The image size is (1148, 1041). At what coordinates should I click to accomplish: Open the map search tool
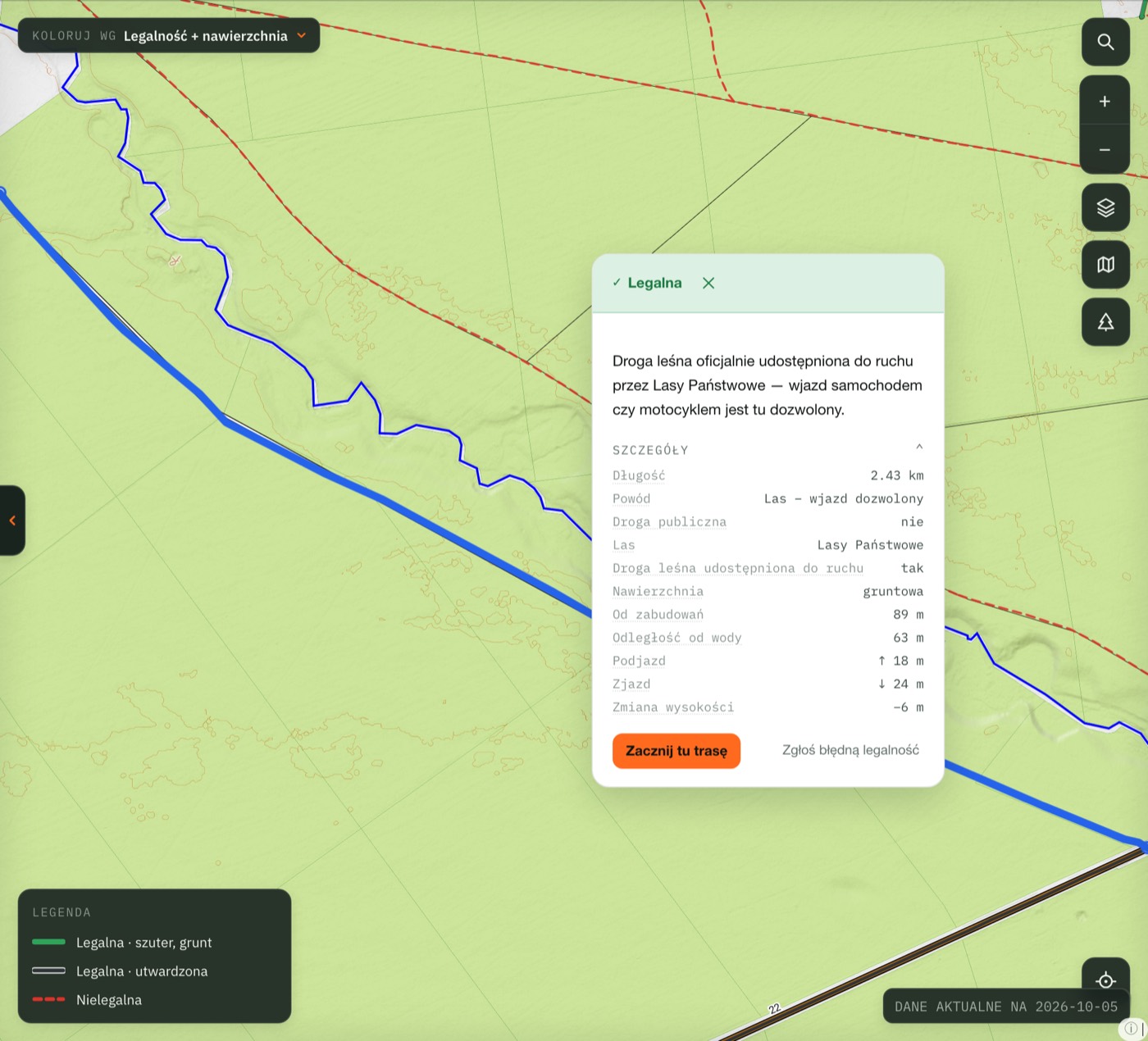click(x=1105, y=42)
